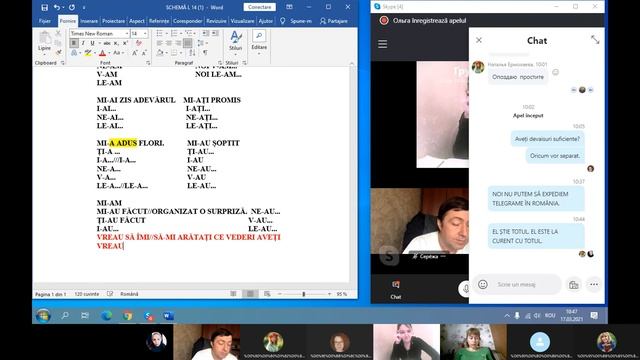Open ribbon display options in Word
Screen dimensions: 640x360
289,7
